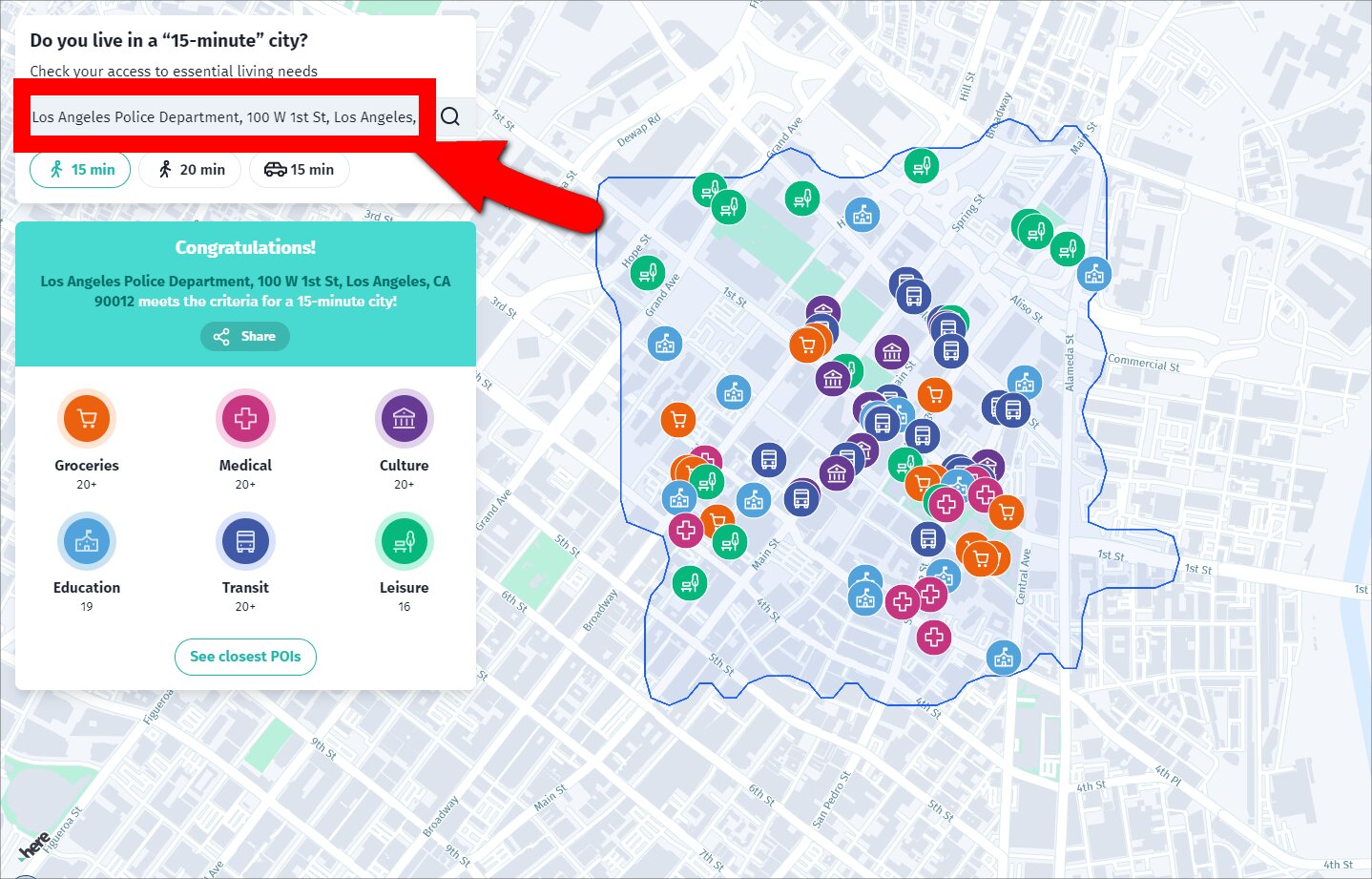Viewport: 1372px width, 879px height.
Task: Select the 20 min walking option
Action: tap(190, 170)
